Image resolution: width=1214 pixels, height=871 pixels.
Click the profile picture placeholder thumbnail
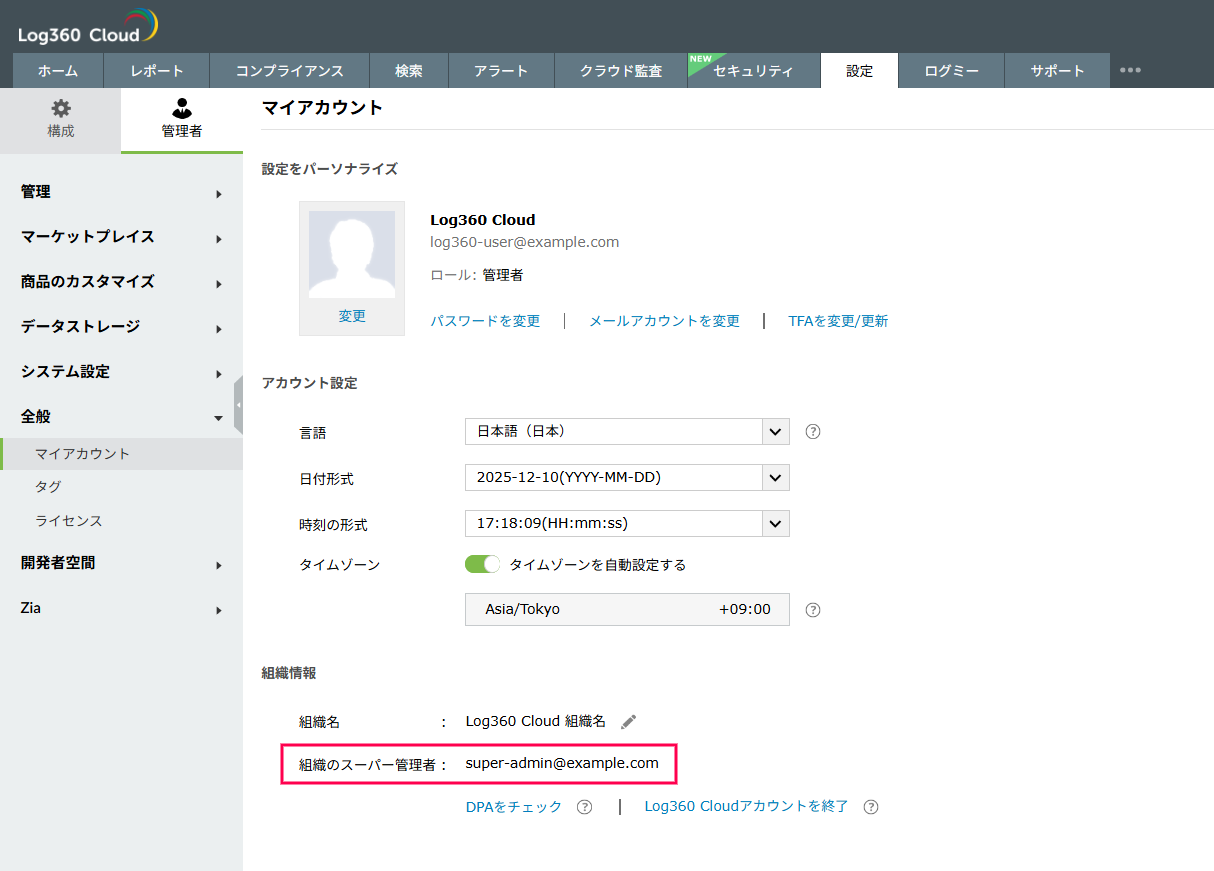[351, 254]
